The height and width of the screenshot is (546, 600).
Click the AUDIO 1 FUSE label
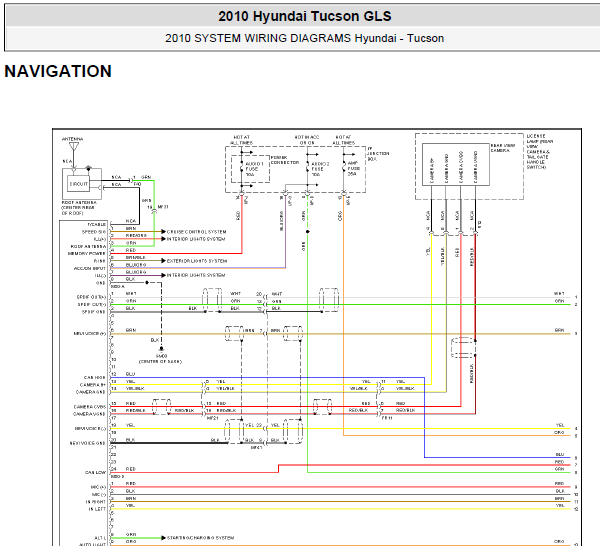[x=254, y=169]
